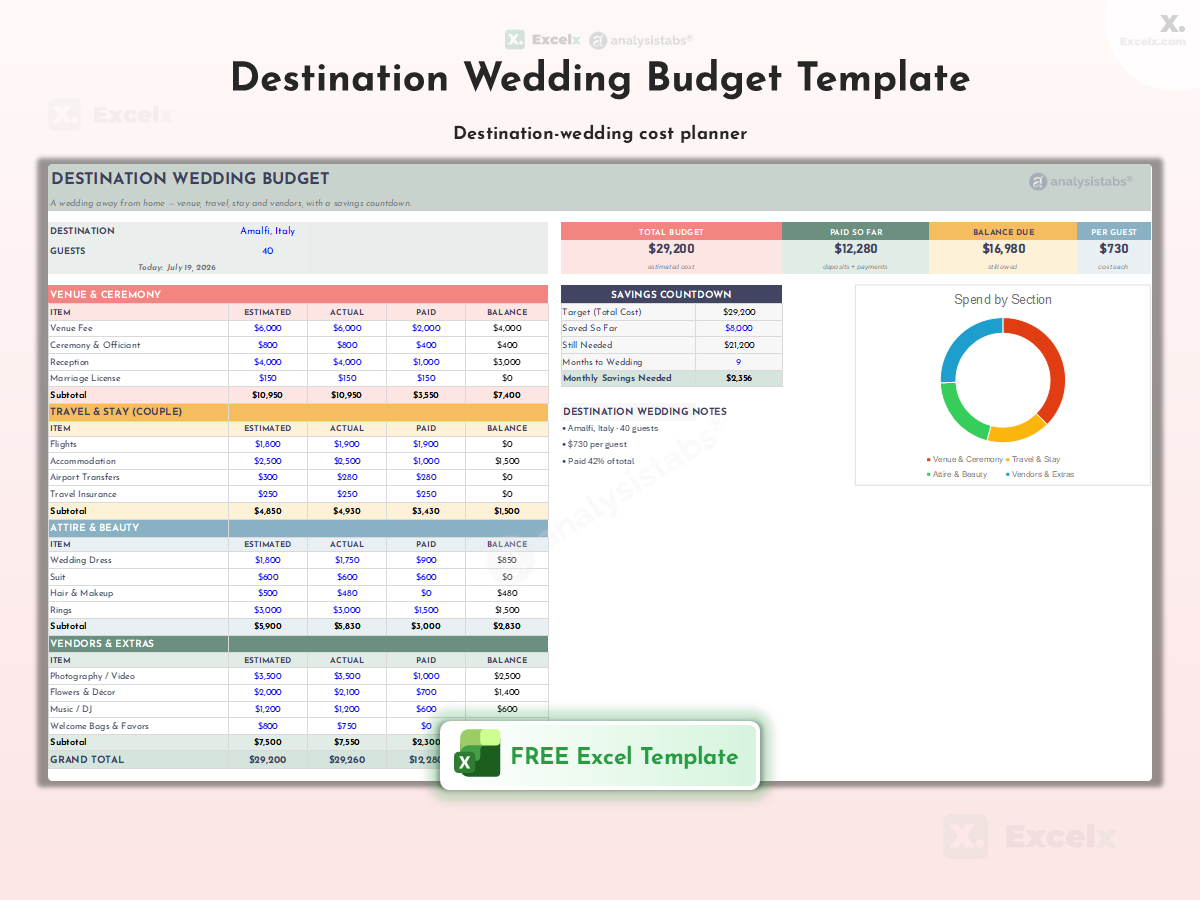The height and width of the screenshot is (900, 1200).
Task: Select the Venue Fee estimated $6,000 cell
Action: (267, 328)
